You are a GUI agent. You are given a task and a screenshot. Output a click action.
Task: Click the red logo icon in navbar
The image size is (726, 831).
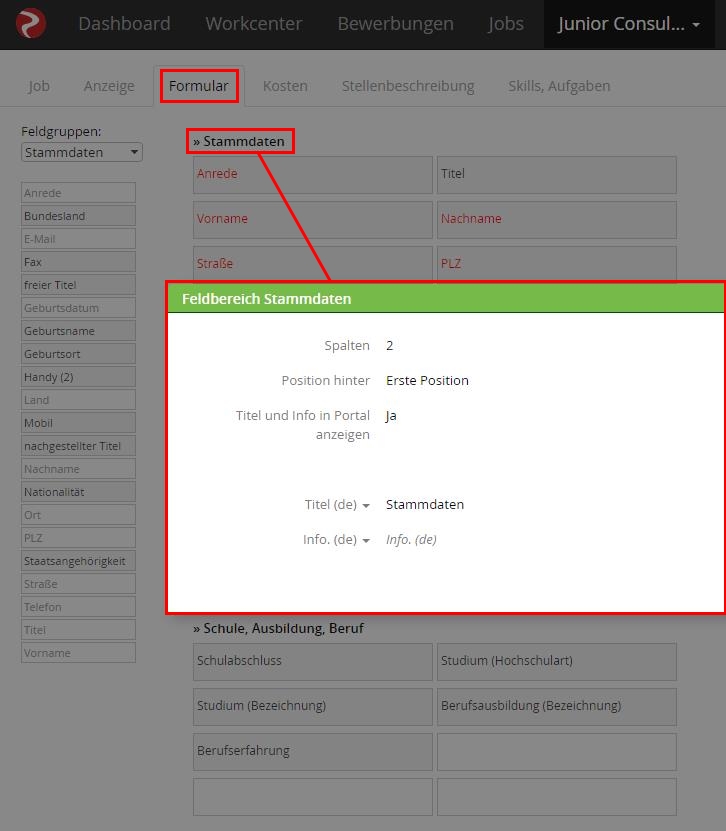coord(31,24)
